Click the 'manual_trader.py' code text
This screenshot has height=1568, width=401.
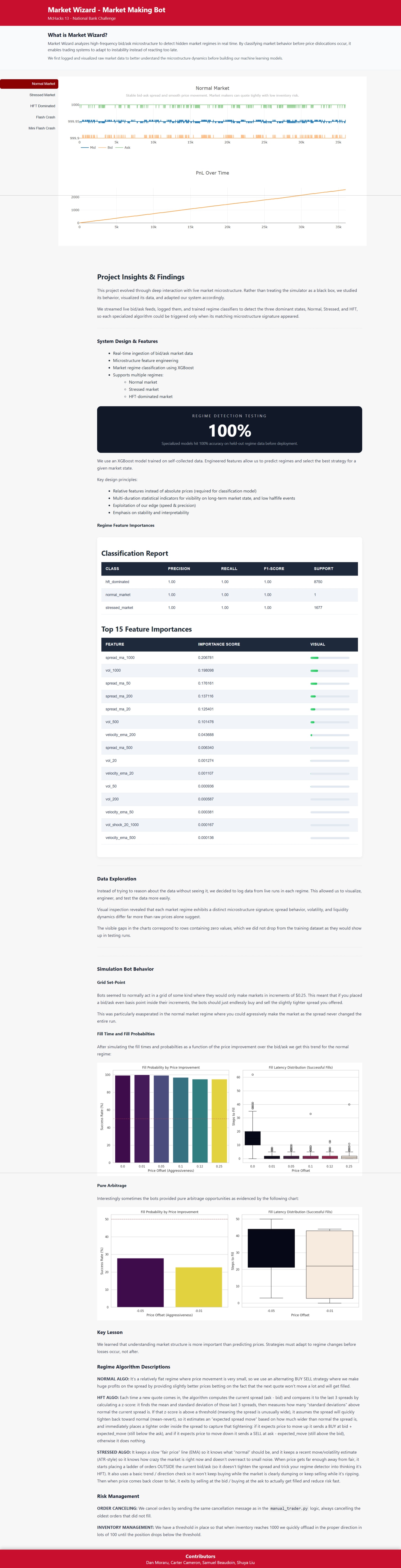[x=289, y=1508]
